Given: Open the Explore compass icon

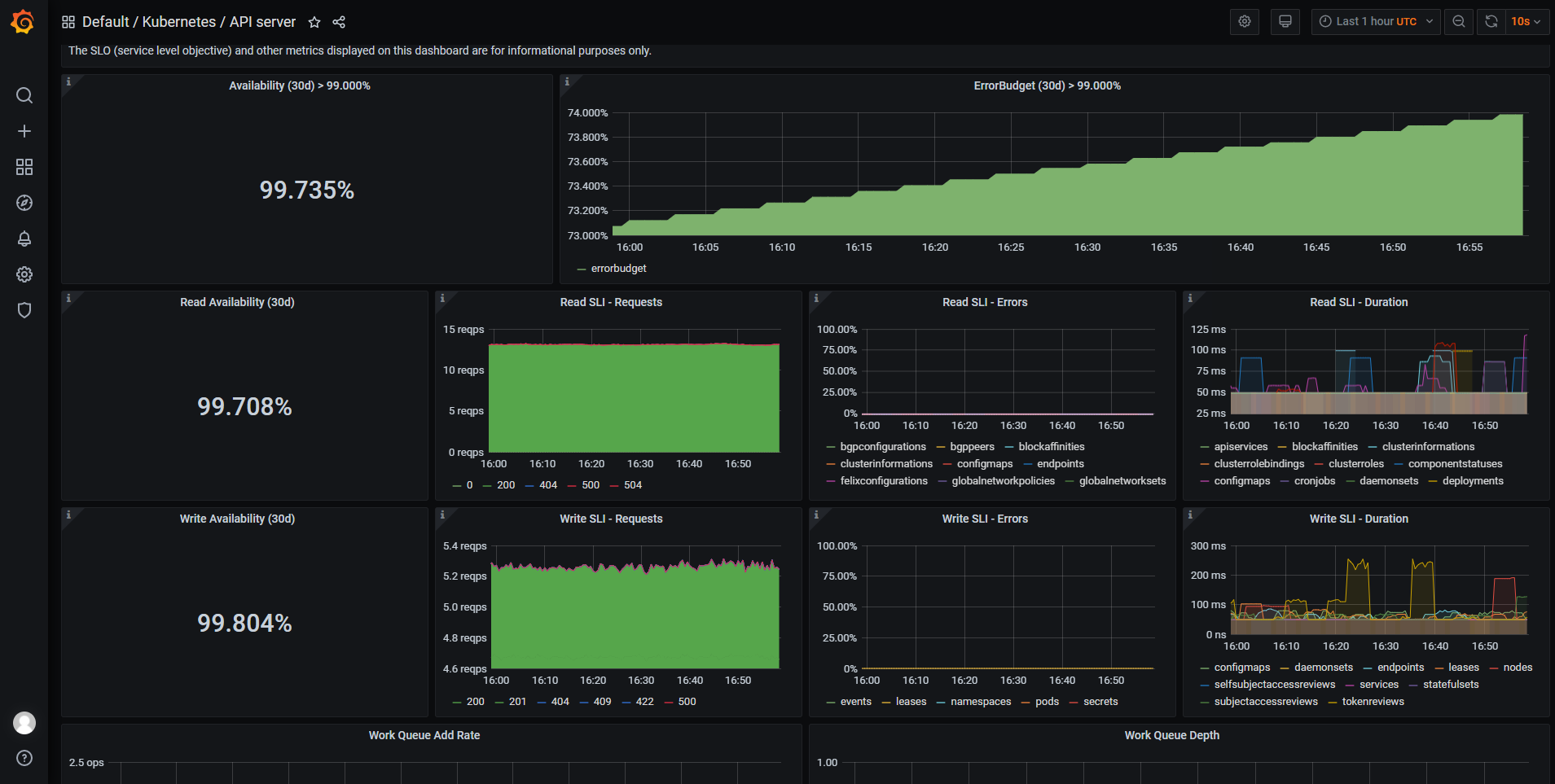Looking at the screenshot, I should point(24,203).
